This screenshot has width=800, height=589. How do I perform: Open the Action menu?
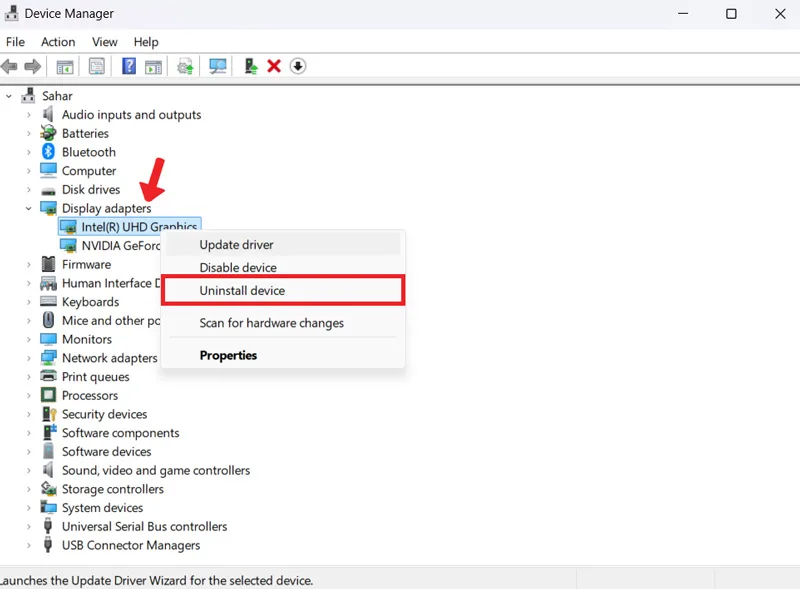coord(58,42)
